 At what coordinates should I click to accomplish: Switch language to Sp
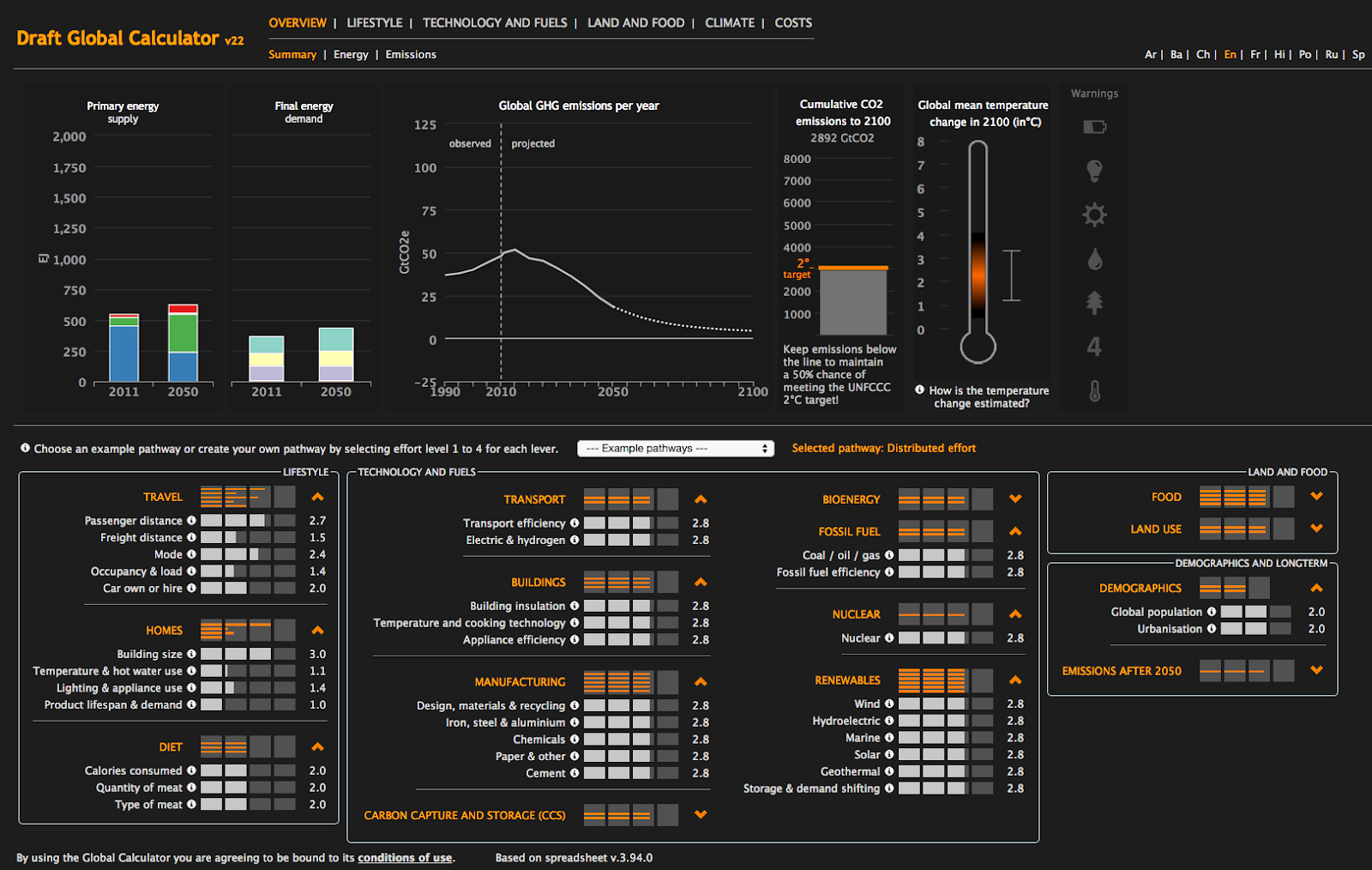pos(1358,55)
